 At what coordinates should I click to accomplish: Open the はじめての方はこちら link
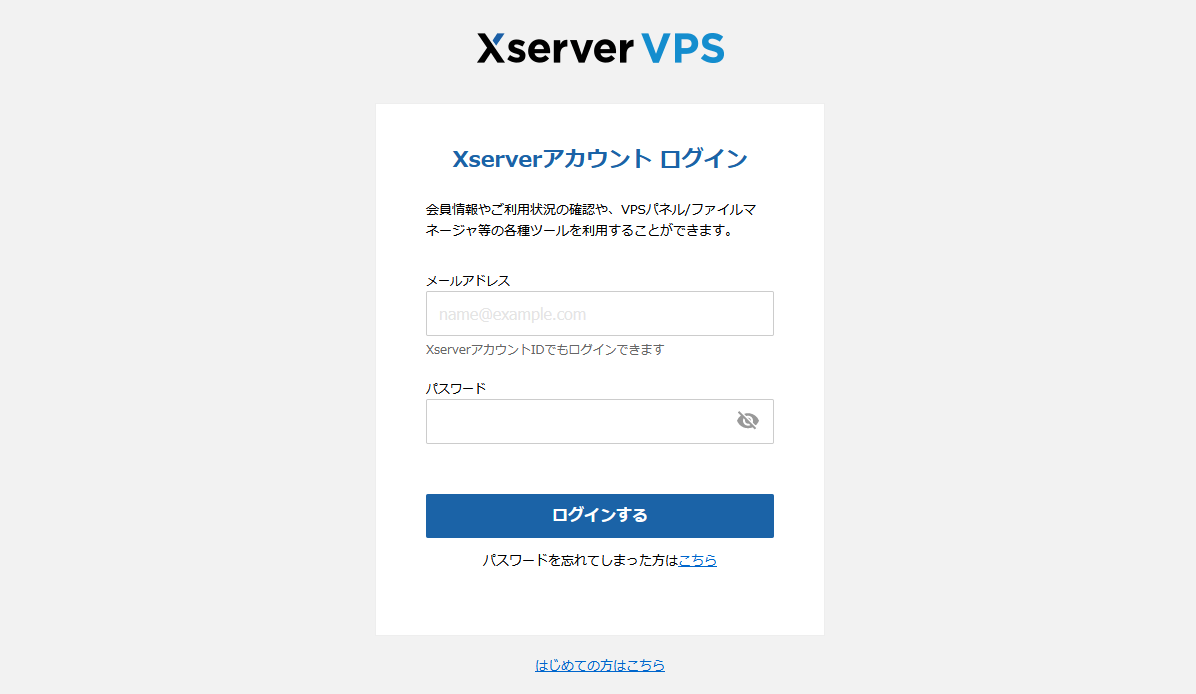[x=600, y=665]
